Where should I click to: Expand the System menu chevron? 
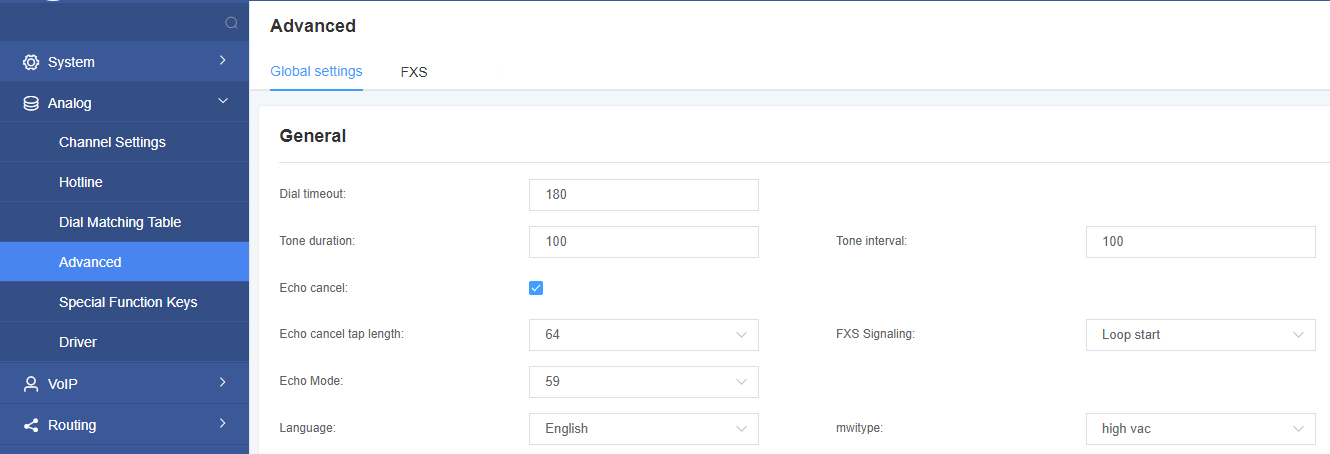[x=222, y=61]
